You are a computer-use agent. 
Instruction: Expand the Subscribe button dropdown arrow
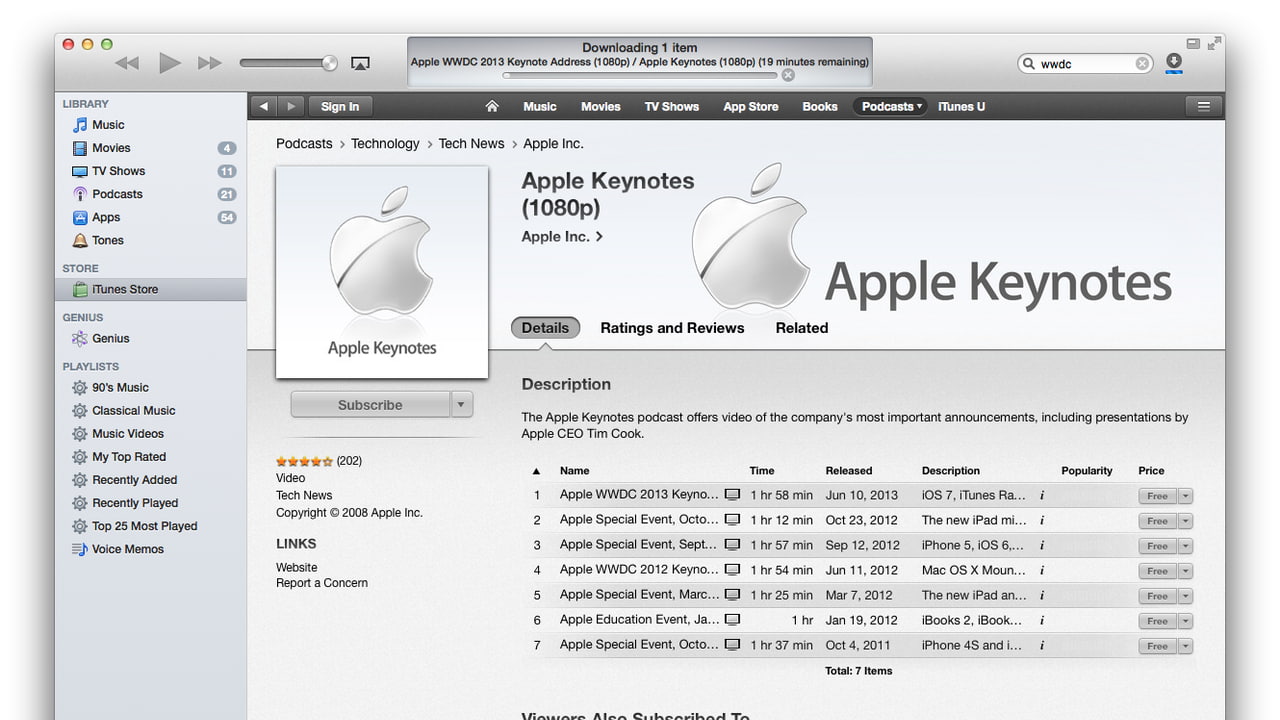(x=461, y=405)
